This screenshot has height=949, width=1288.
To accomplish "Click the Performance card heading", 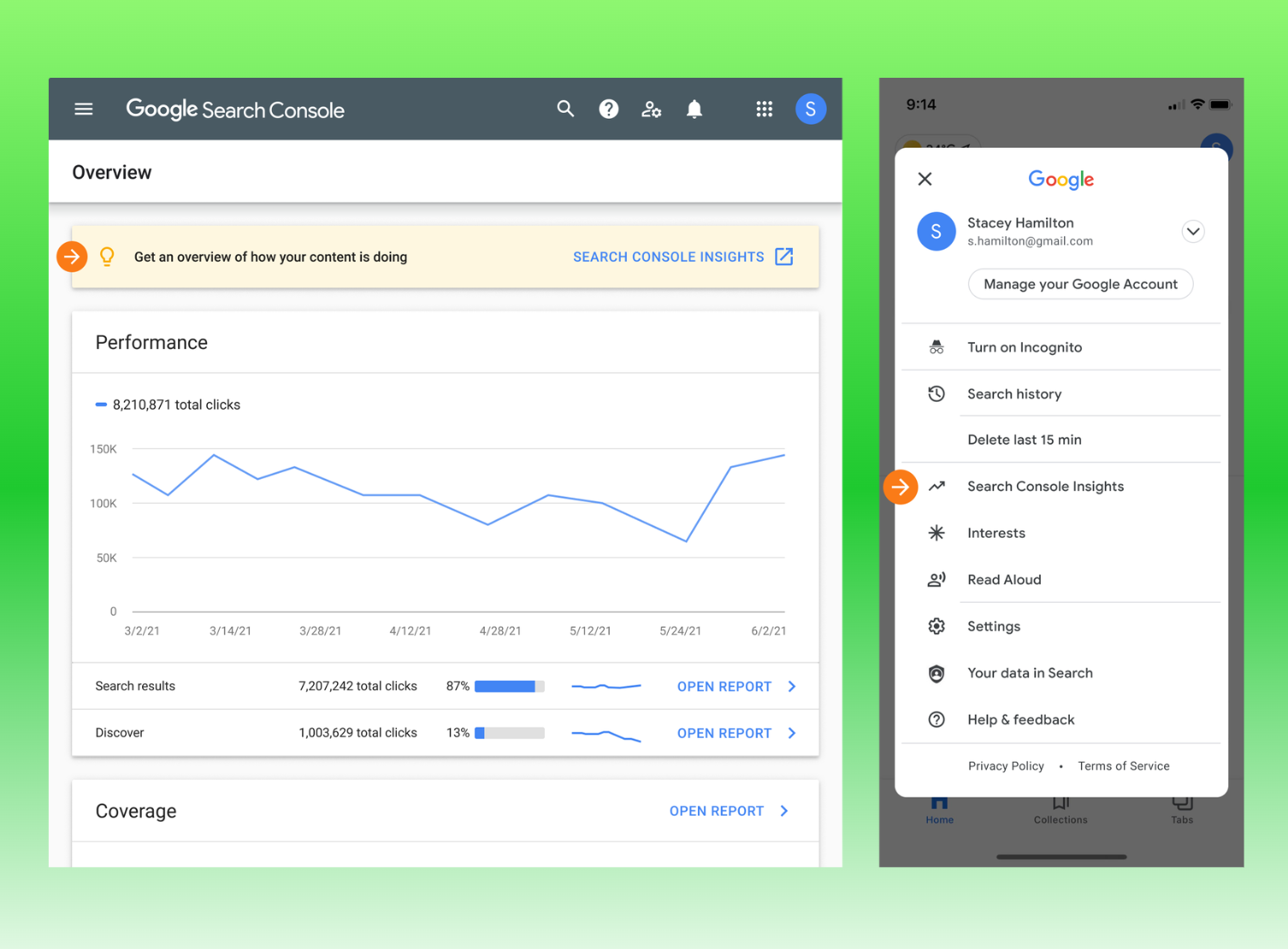I will point(151,342).
